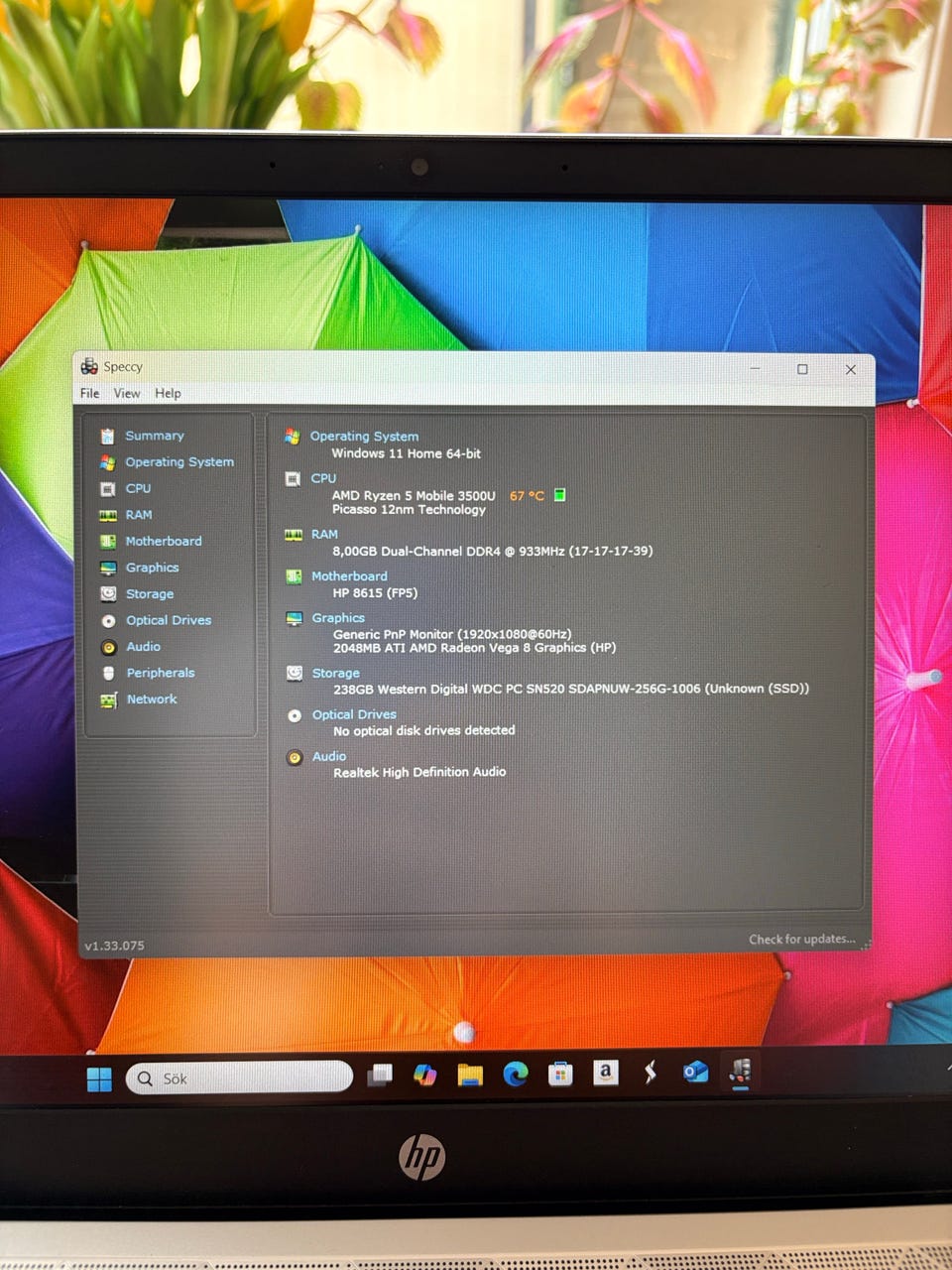Select RAM in the sidebar list

pyautogui.click(x=139, y=515)
